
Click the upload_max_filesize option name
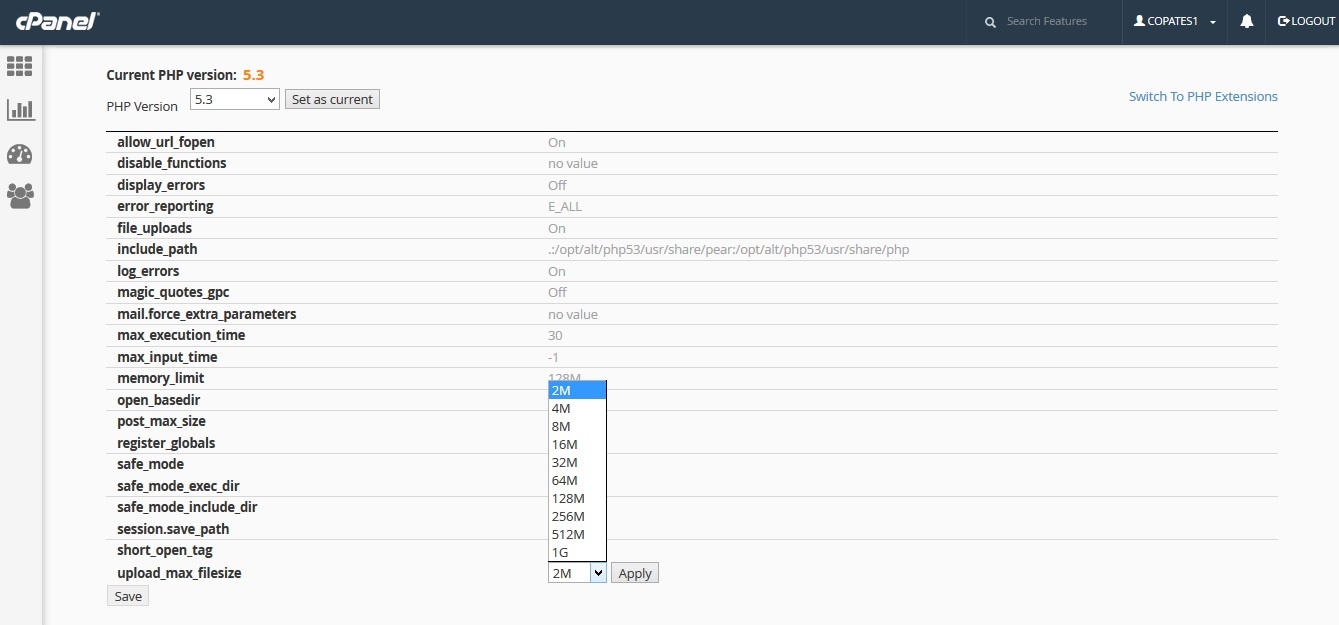pos(179,573)
